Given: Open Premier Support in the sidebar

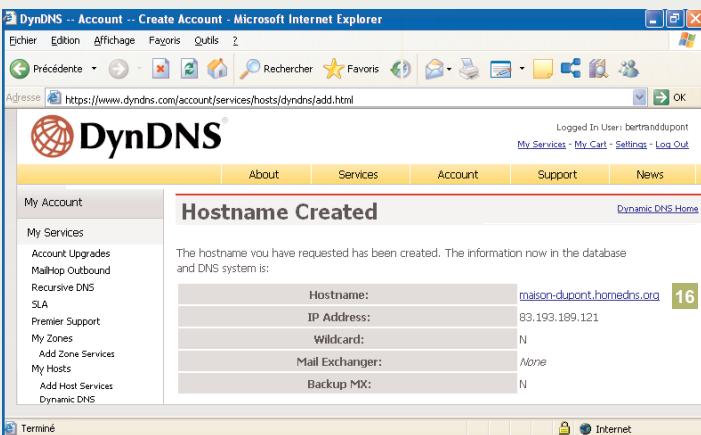Looking at the screenshot, I should coord(65,321).
